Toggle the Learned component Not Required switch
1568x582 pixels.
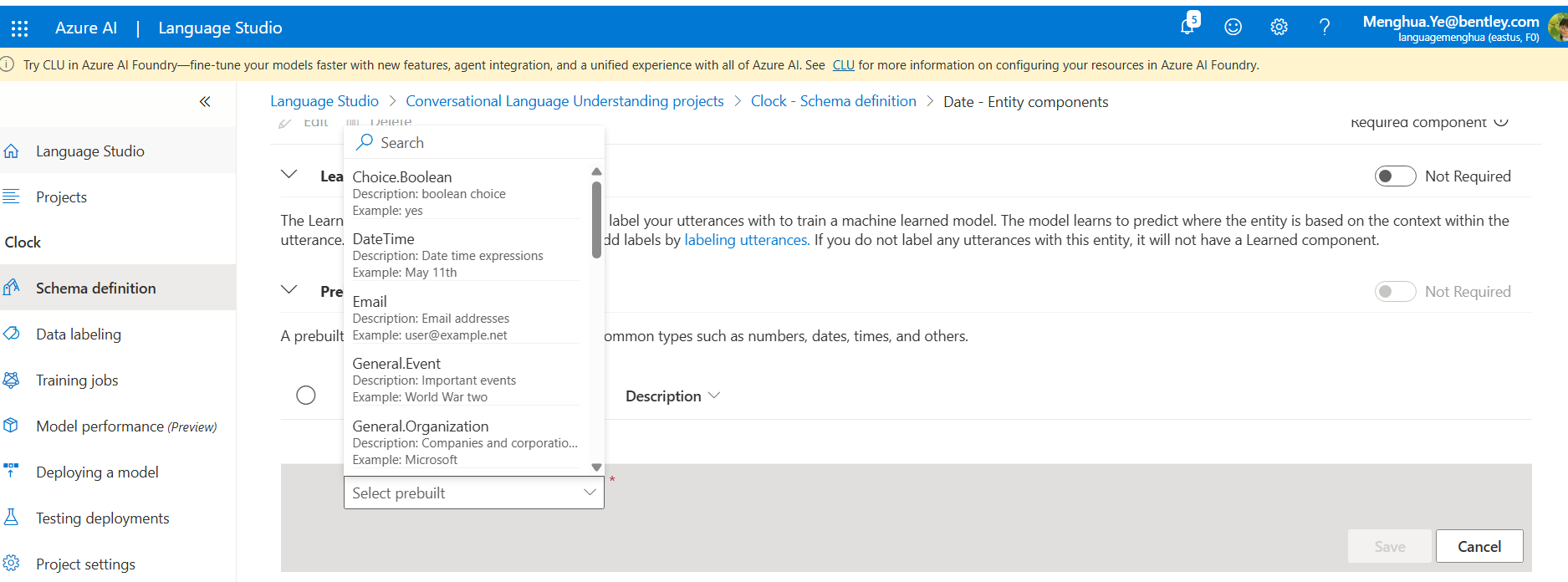pos(1395,176)
